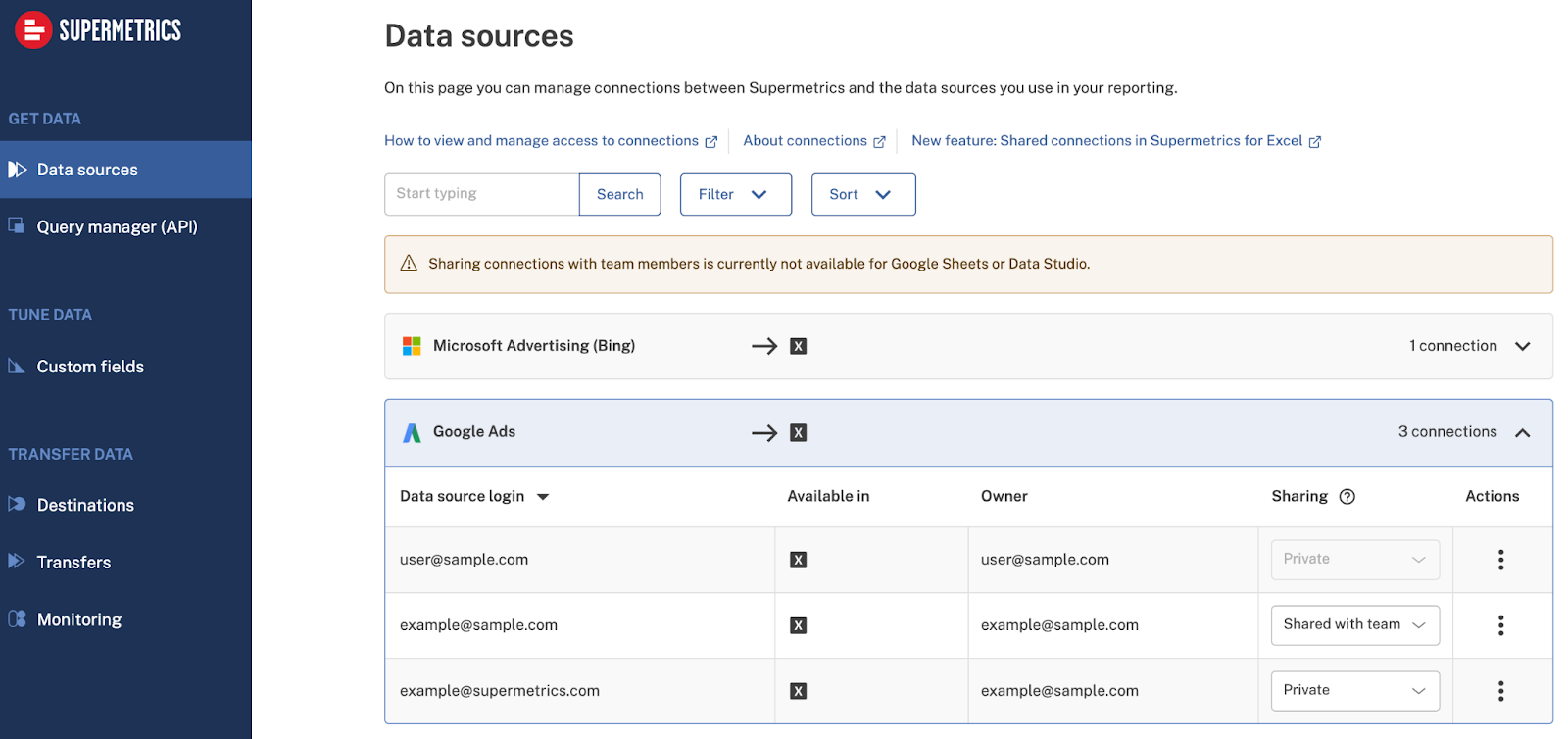Viewport: 1568px width, 739px height.
Task: Focus the Start typing search field
Action: coord(481,195)
